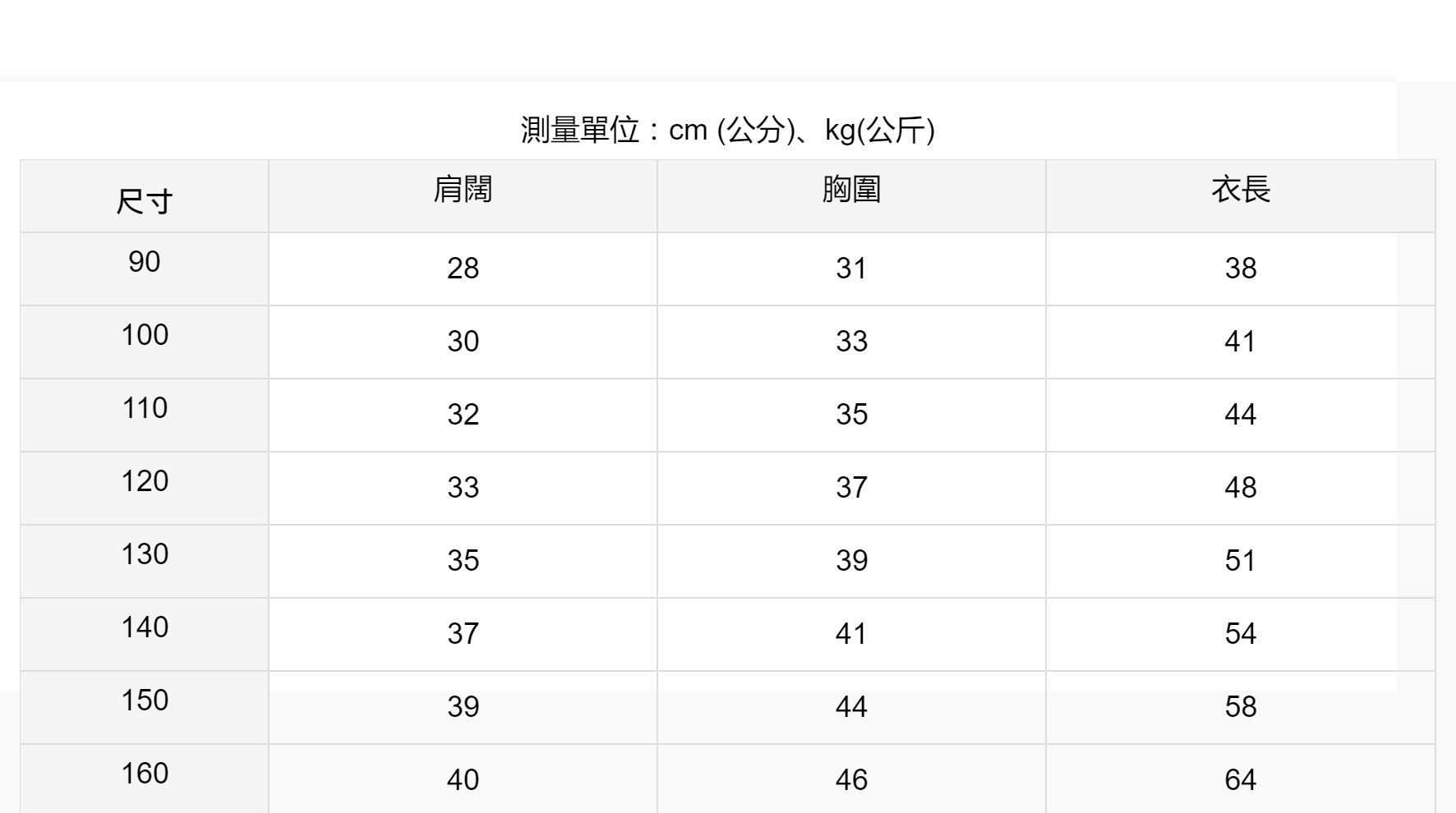Image resolution: width=1456 pixels, height=813 pixels.
Task: Click the 肩闊 column header
Action: tap(463, 190)
